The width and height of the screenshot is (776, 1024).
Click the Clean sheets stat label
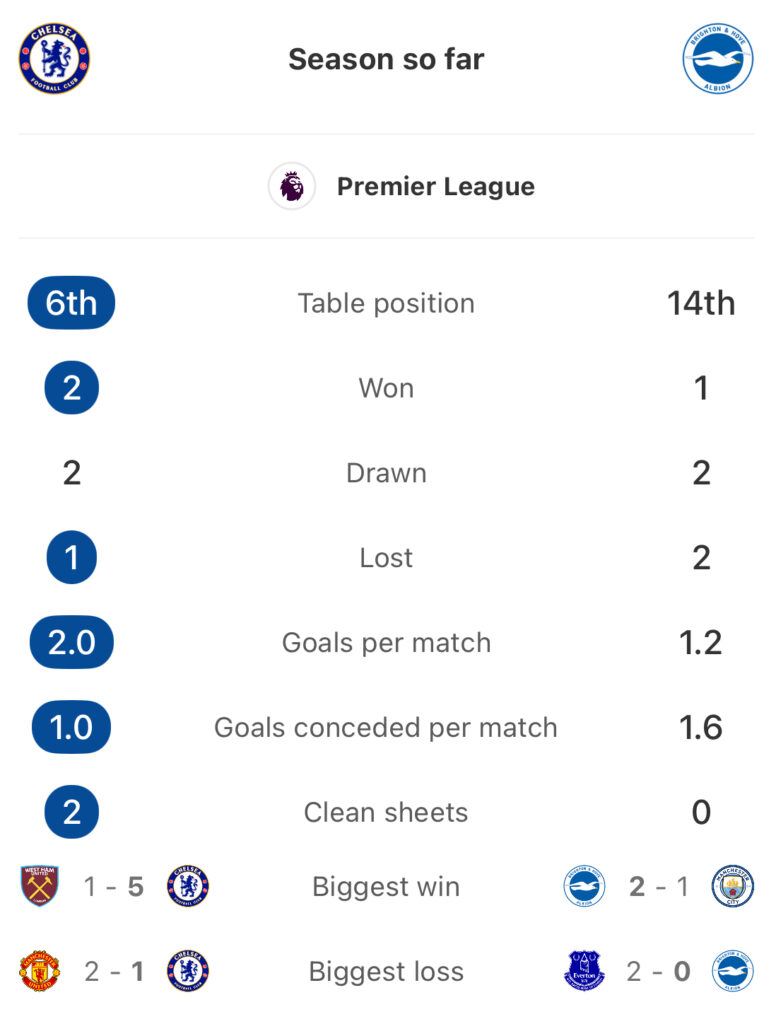tap(386, 812)
